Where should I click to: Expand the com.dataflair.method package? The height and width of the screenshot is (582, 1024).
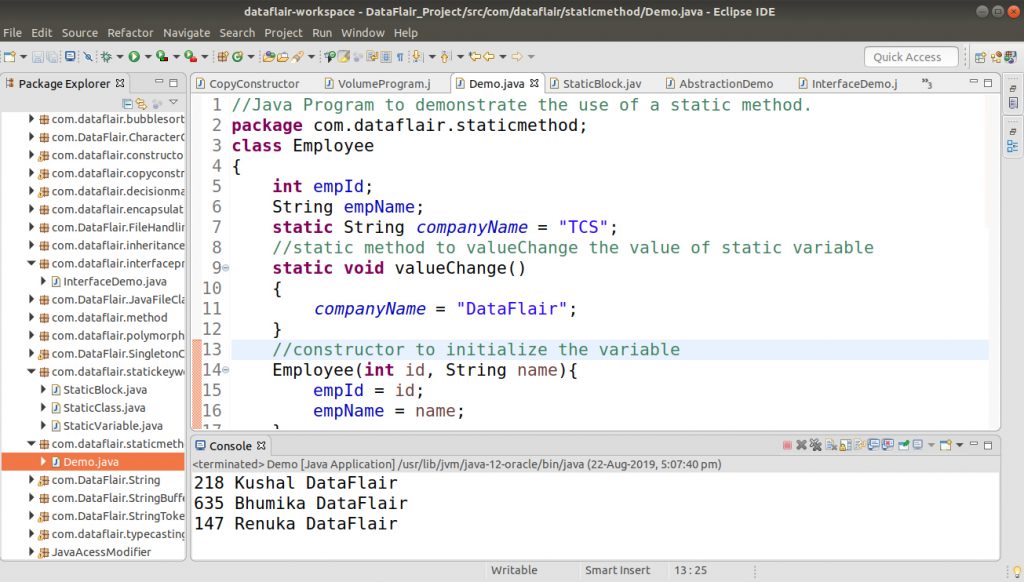[31, 316]
